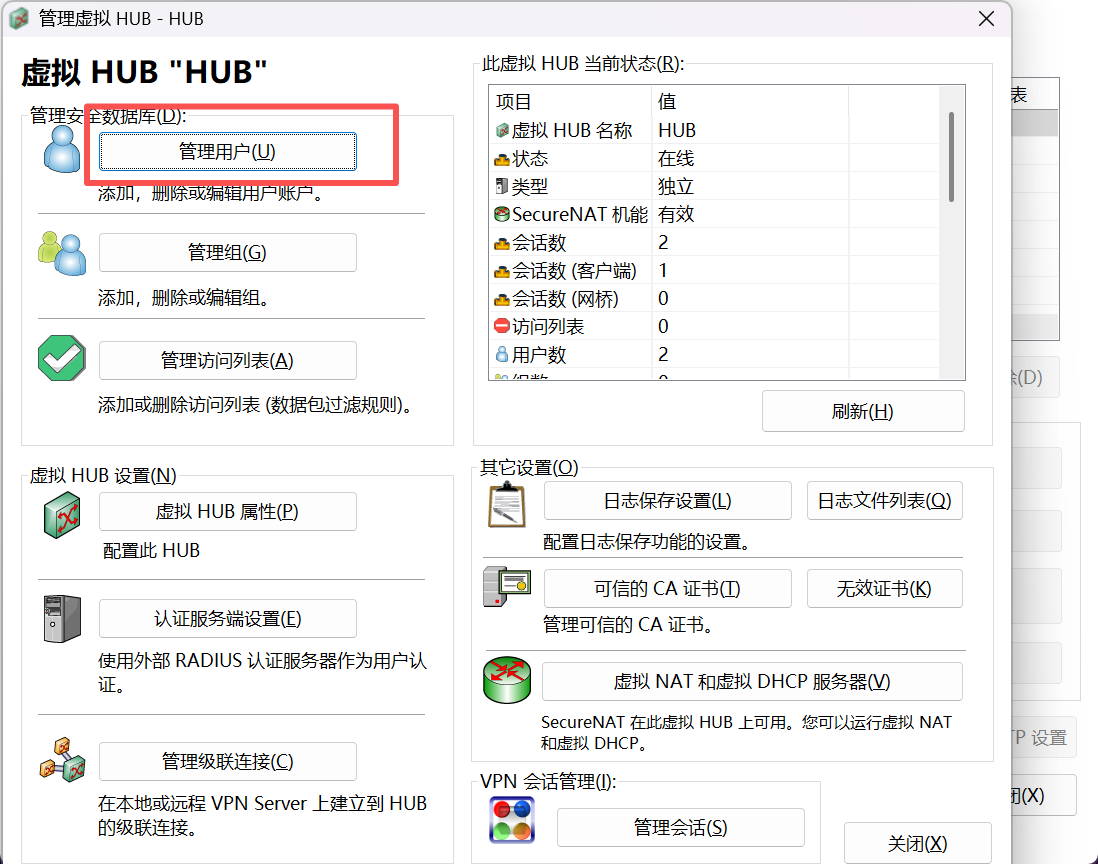
Task: Click the green checkmark access list icon
Action: (62, 358)
